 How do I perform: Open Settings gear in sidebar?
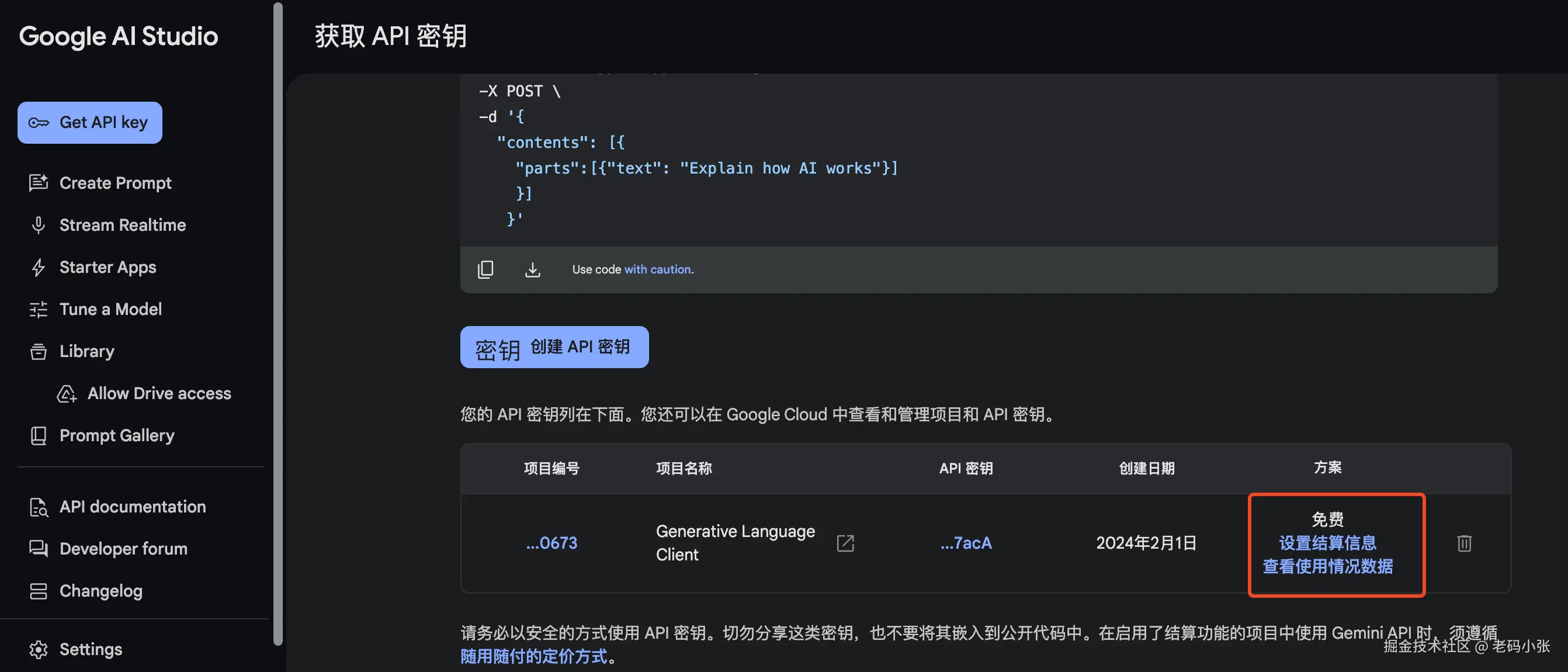tap(39, 649)
